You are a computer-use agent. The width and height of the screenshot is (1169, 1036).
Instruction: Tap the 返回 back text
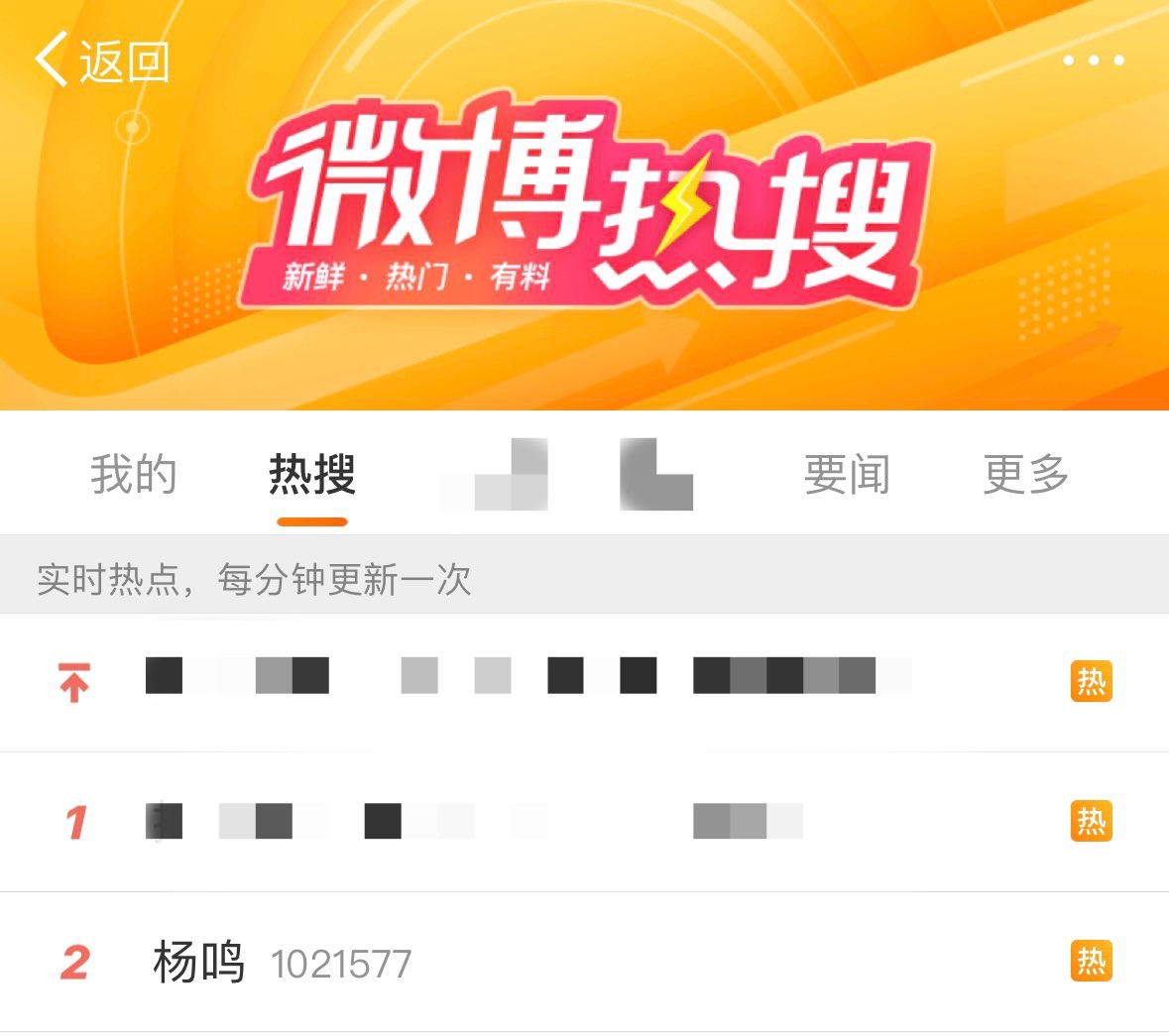pos(125,61)
